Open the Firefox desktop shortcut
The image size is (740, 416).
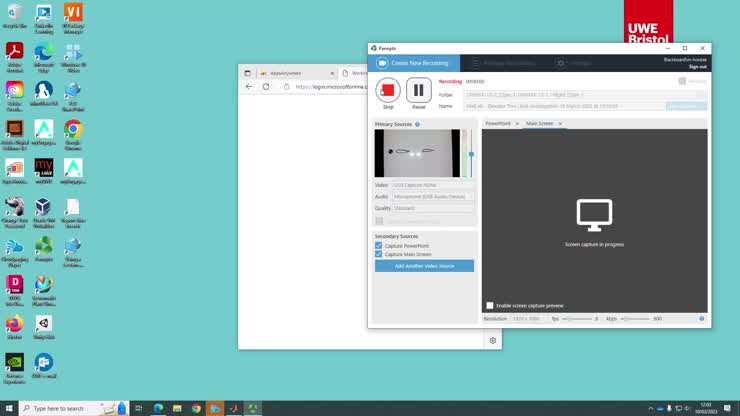click(x=15, y=327)
